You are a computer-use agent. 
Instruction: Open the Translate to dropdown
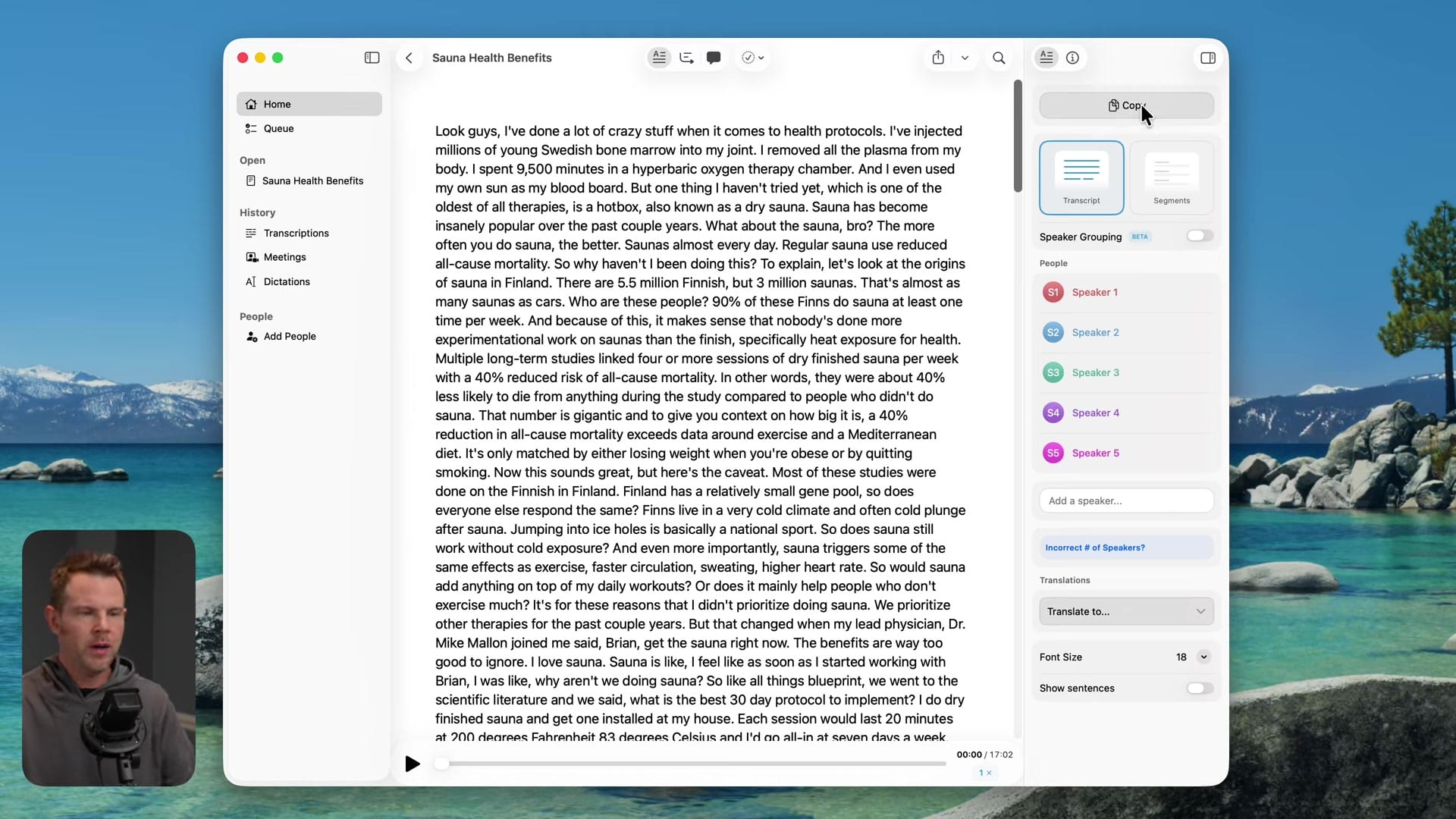tap(1126, 611)
